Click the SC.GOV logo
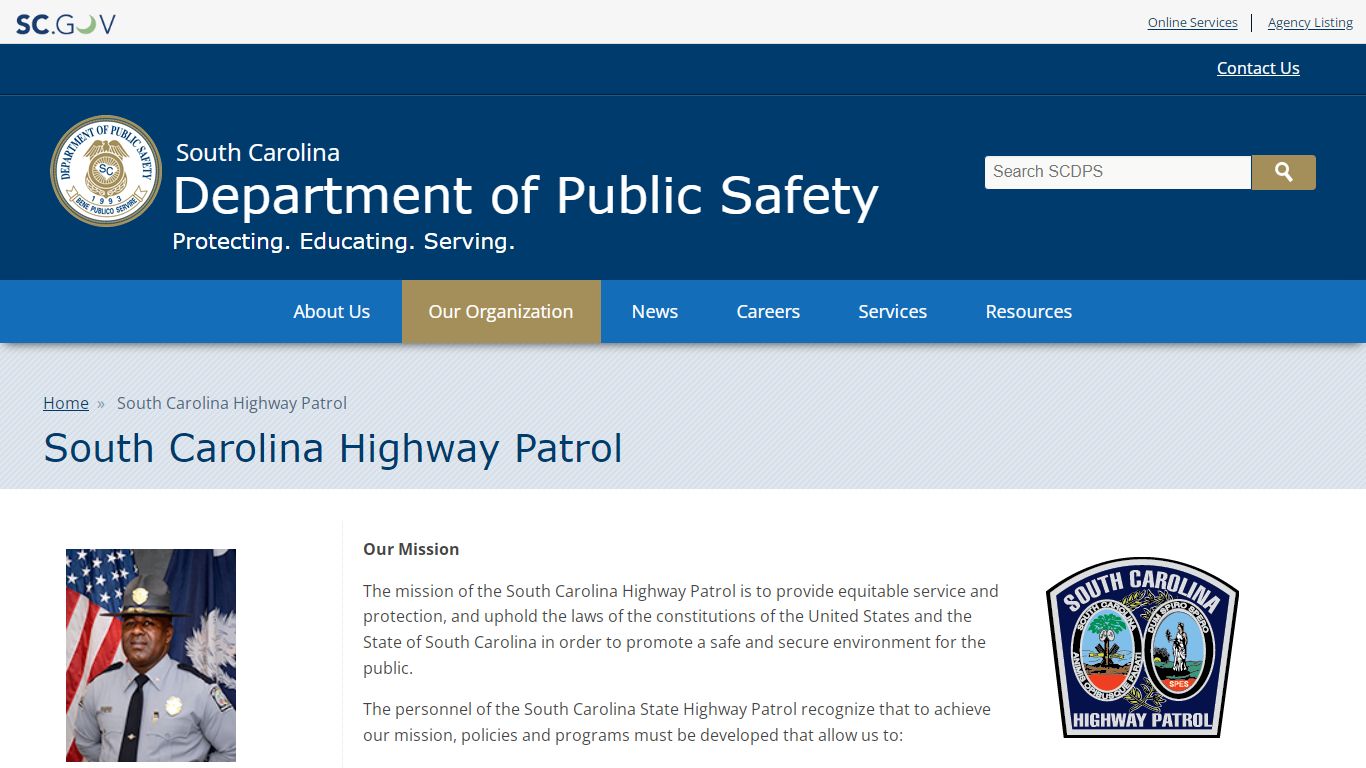The height and width of the screenshot is (768, 1366). tap(66, 23)
